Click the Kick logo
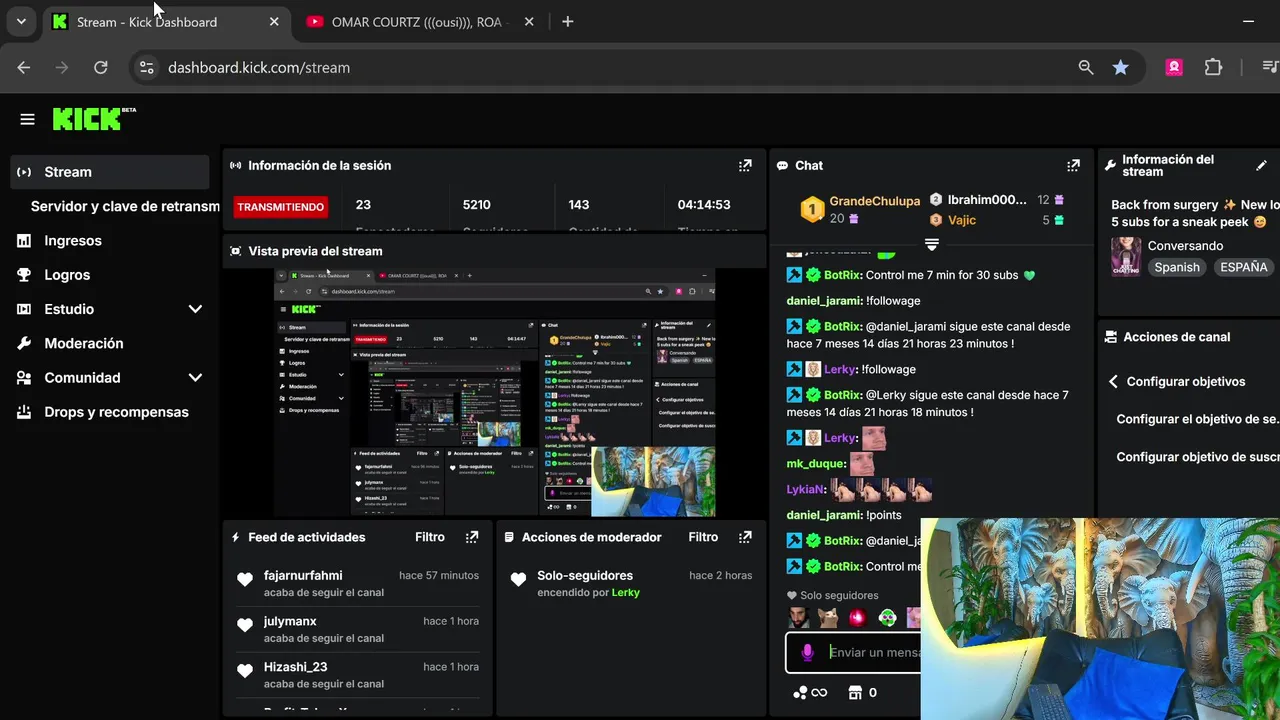The image size is (1280, 720). click(94, 119)
